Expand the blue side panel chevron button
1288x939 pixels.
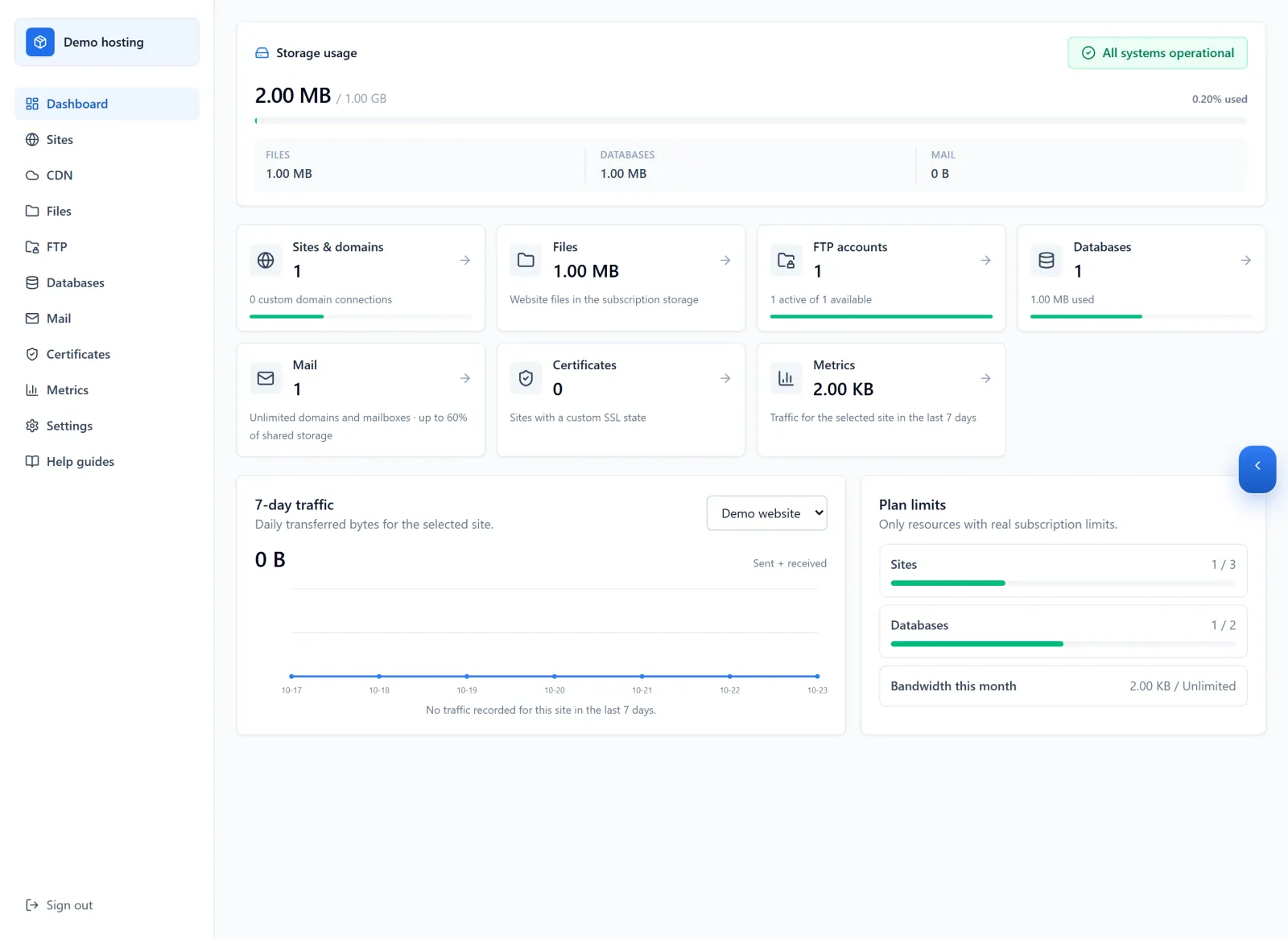1257,468
